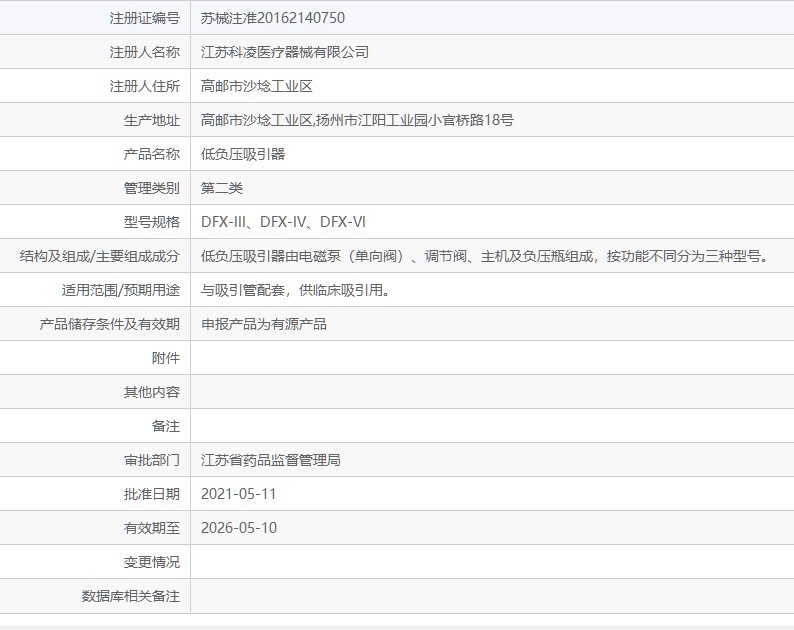The width and height of the screenshot is (794, 630).
Task: Click model specification DFX-III、DFX-IV、DFX-VI
Action: pos(283,222)
